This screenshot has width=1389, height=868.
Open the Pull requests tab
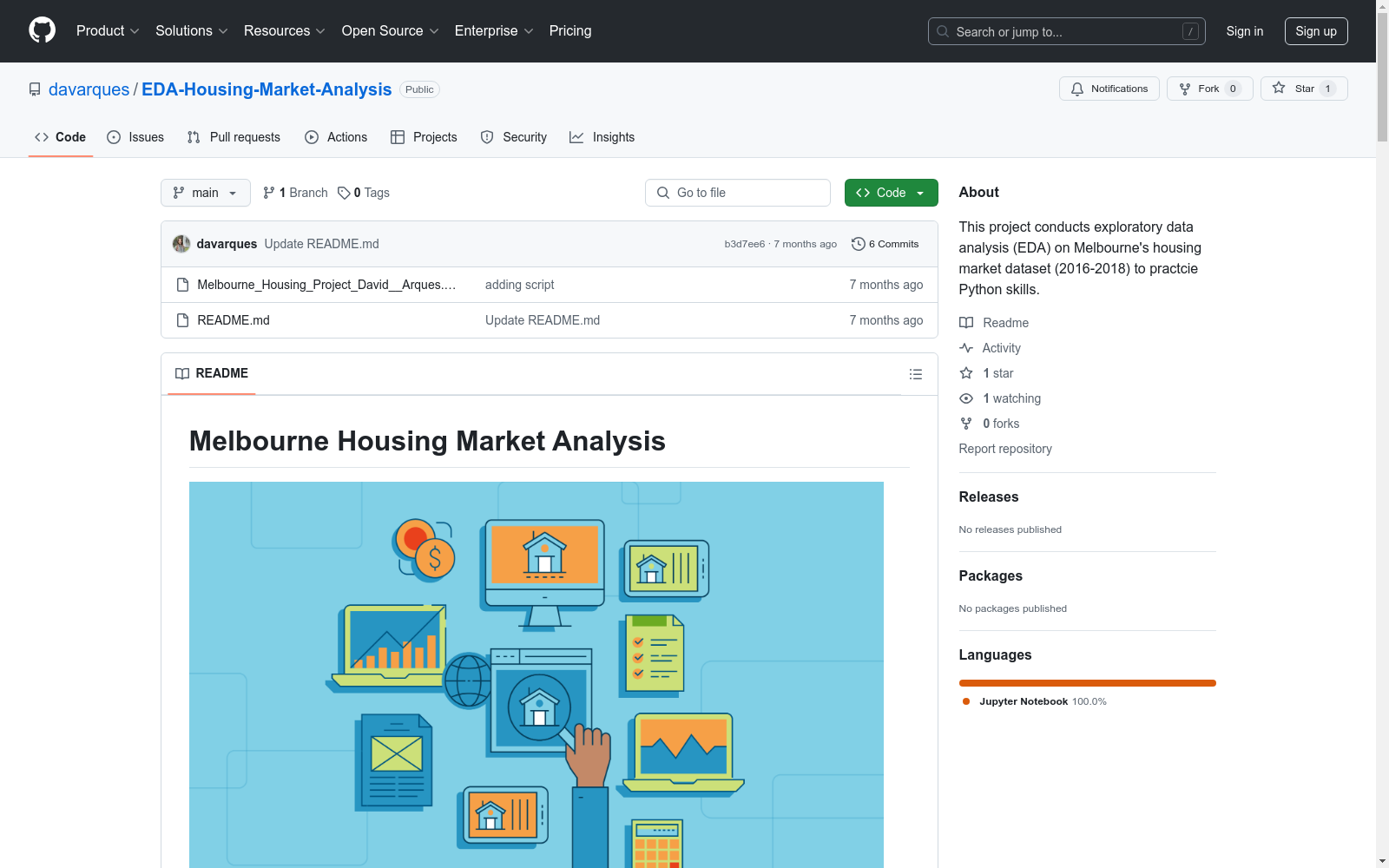234,137
